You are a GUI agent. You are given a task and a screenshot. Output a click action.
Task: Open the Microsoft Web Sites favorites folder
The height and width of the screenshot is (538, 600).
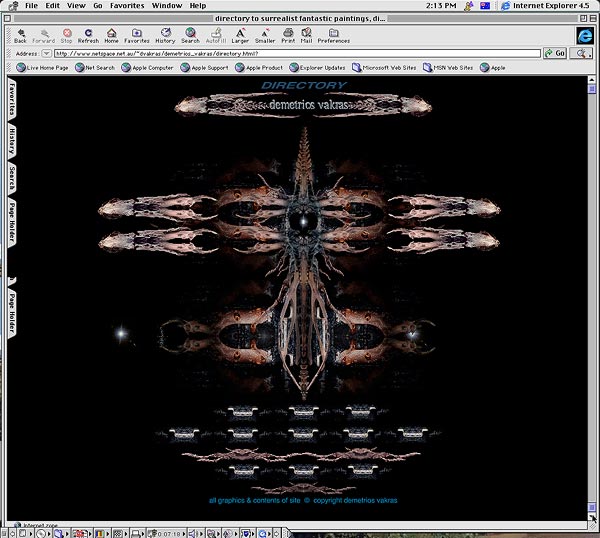pyautogui.click(x=384, y=68)
